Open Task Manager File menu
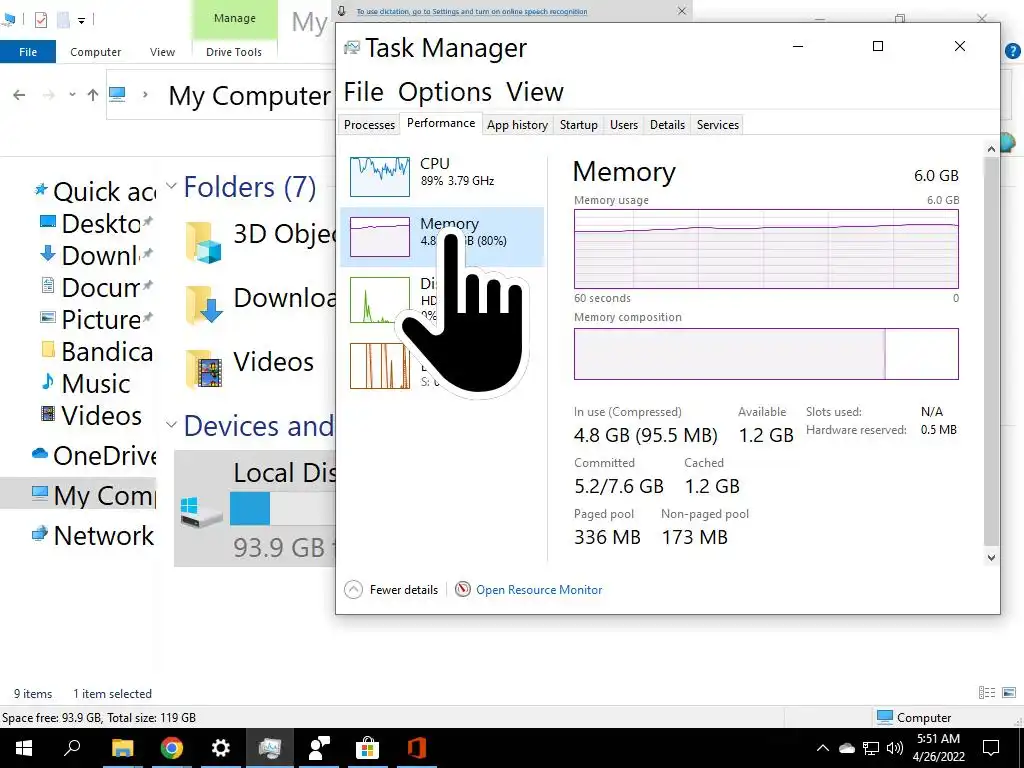The height and width of the screenshot is (768, 1024). pyautogui.click(x=364, y=92)
